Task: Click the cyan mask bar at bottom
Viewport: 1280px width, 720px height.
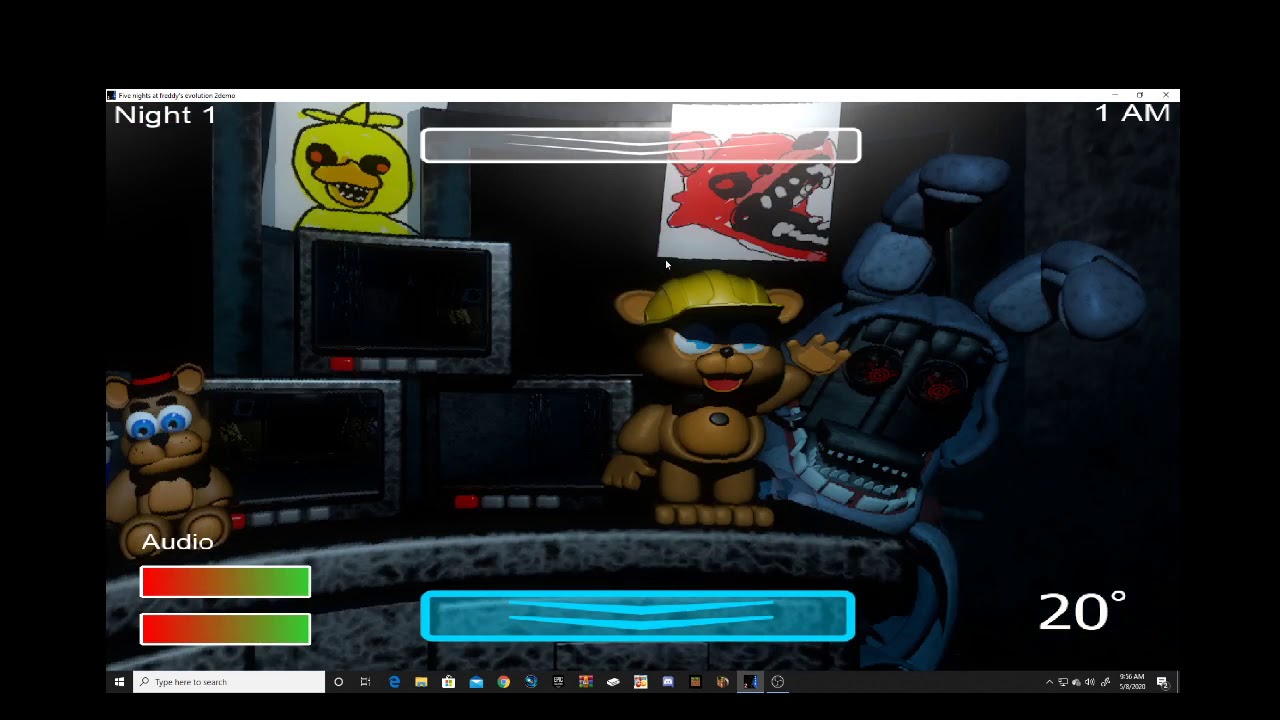Action: 638,616
